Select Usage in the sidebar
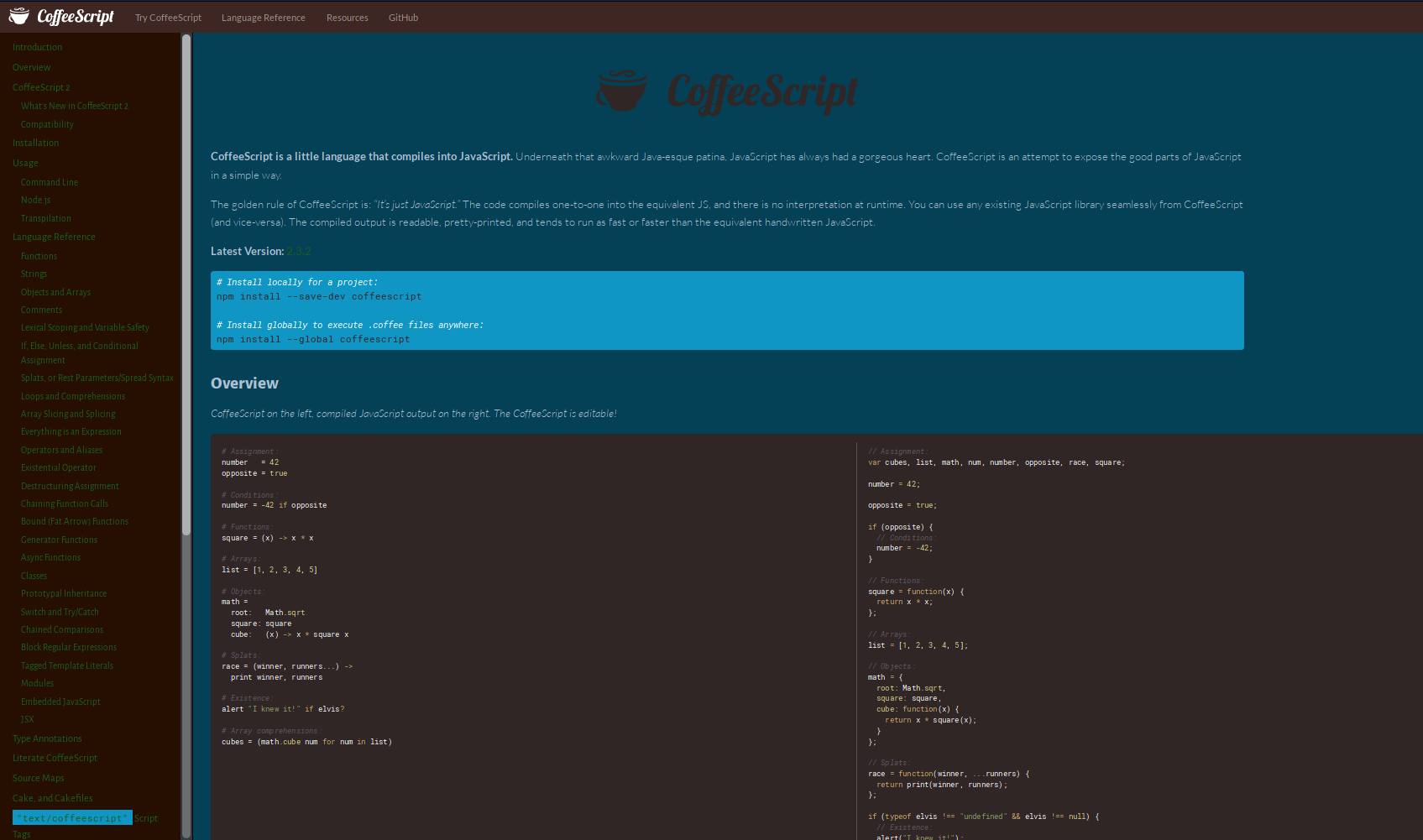Screen dimensions: 1423x840 click(x=25, y=163)
